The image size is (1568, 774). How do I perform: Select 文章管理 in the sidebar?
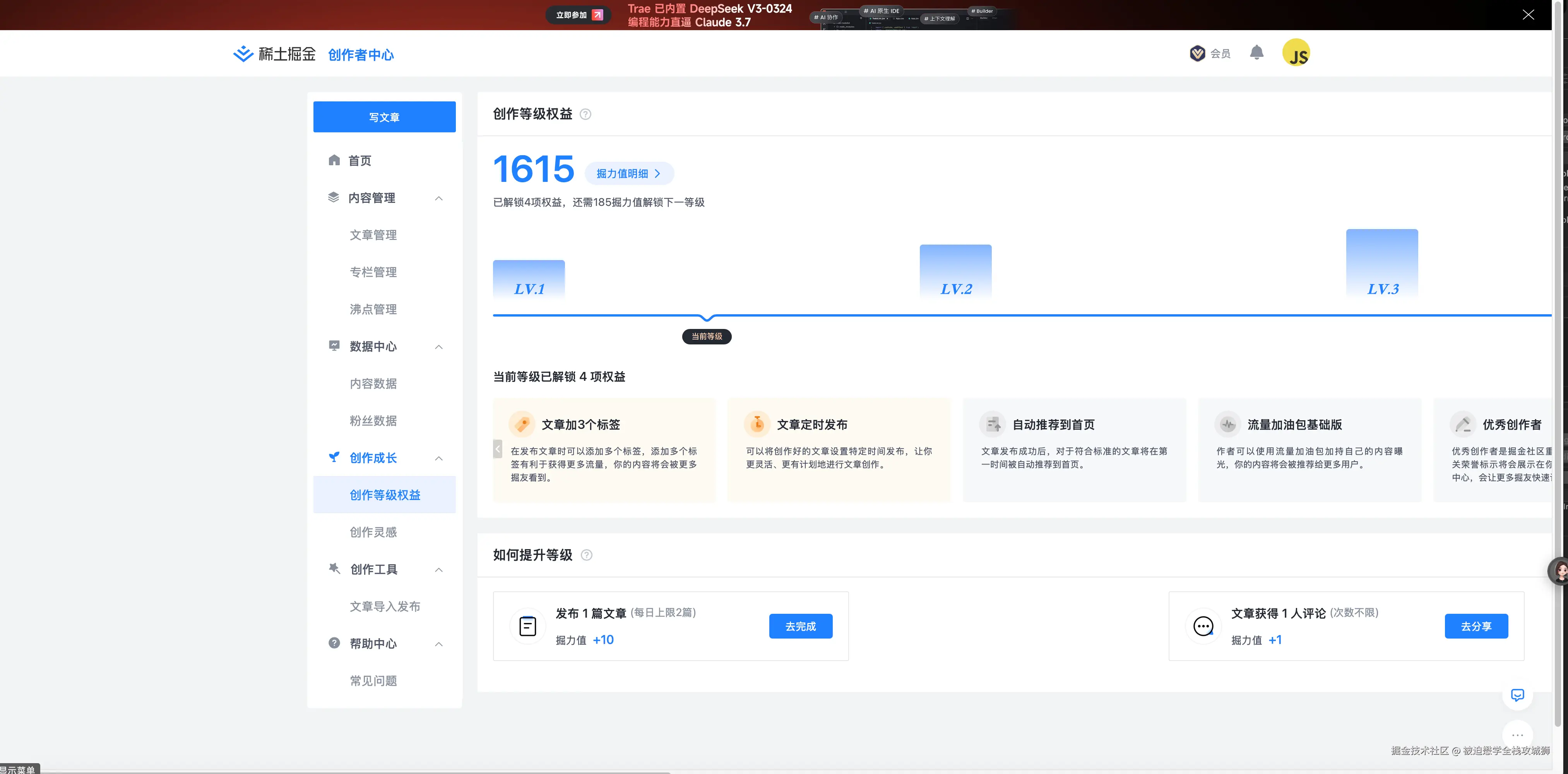(x=373, y=235)
